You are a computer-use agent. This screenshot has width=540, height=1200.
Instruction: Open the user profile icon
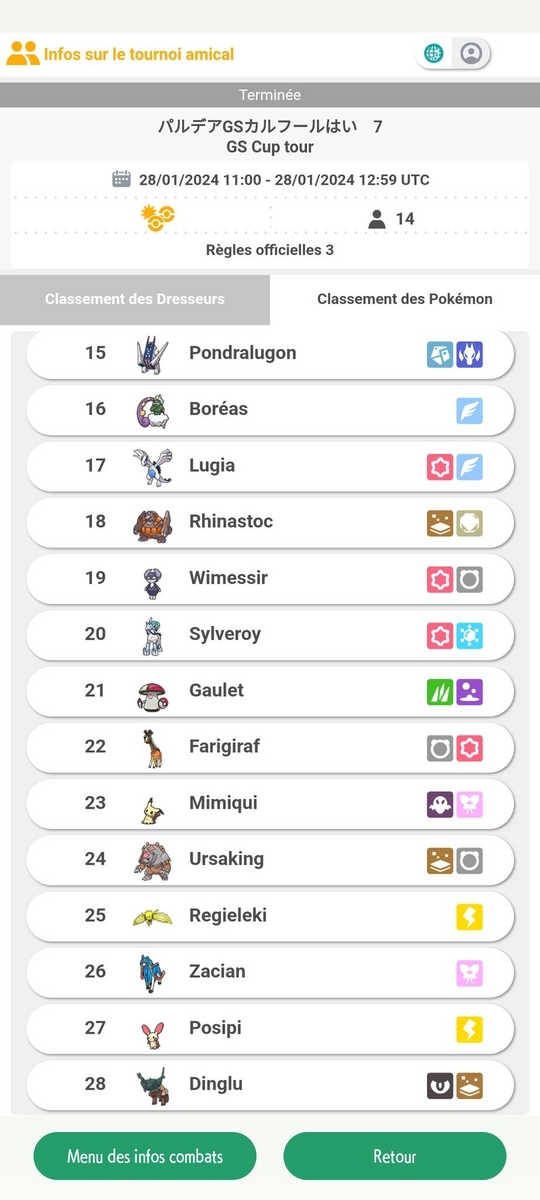pos(472,53)
